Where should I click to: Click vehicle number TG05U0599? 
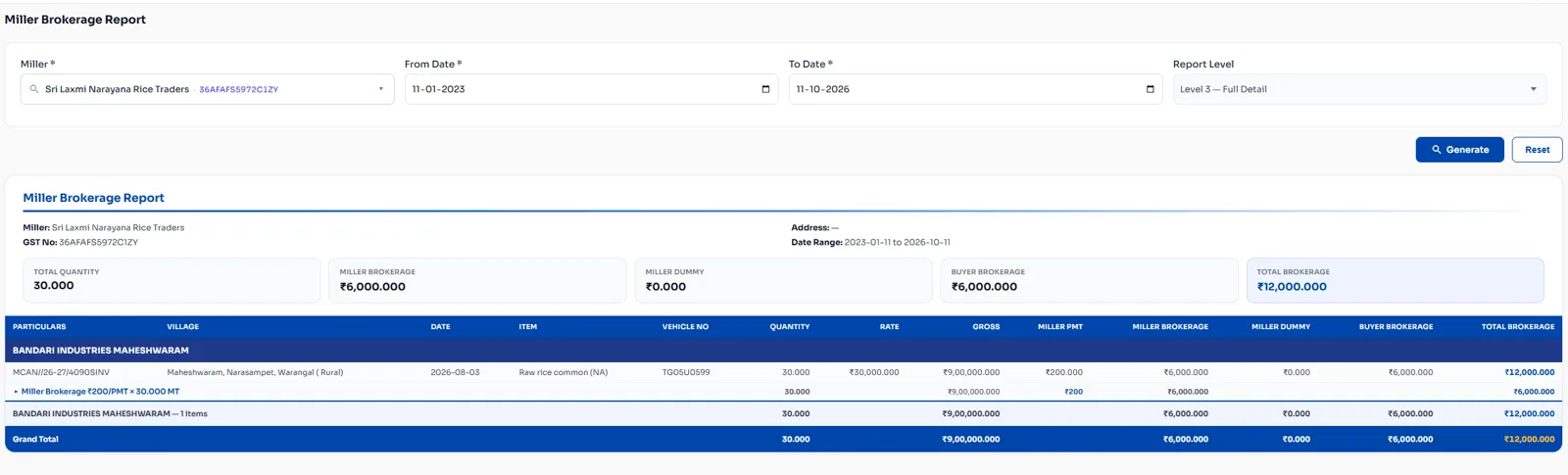click(686, 373)
